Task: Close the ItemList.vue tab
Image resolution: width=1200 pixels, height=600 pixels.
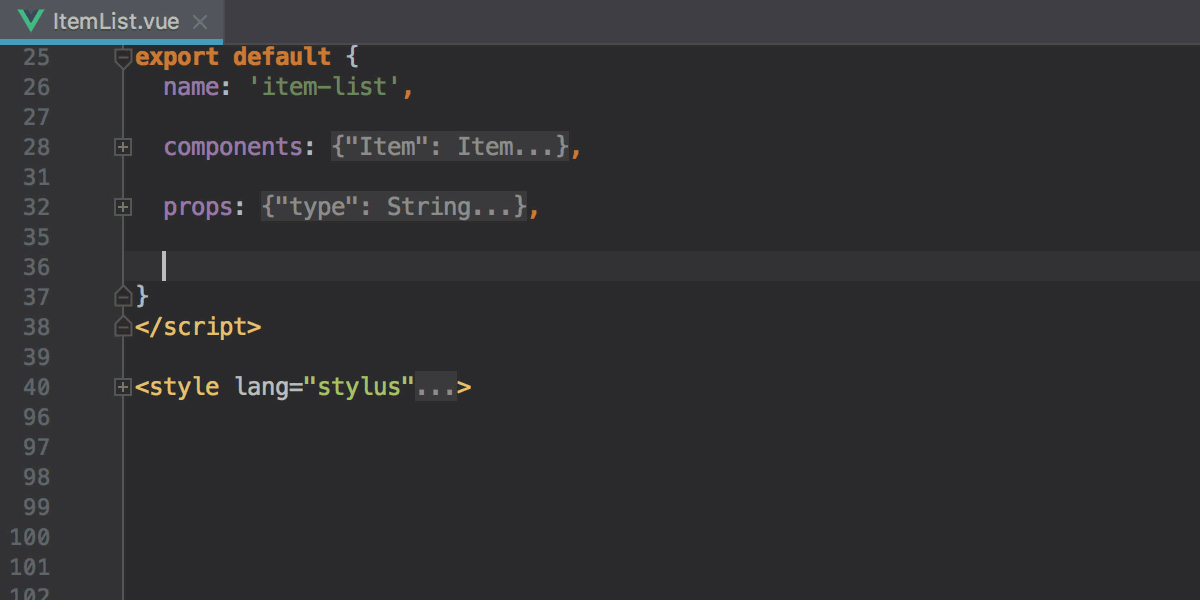Action: pyautogui.click(x=202, y=20)
